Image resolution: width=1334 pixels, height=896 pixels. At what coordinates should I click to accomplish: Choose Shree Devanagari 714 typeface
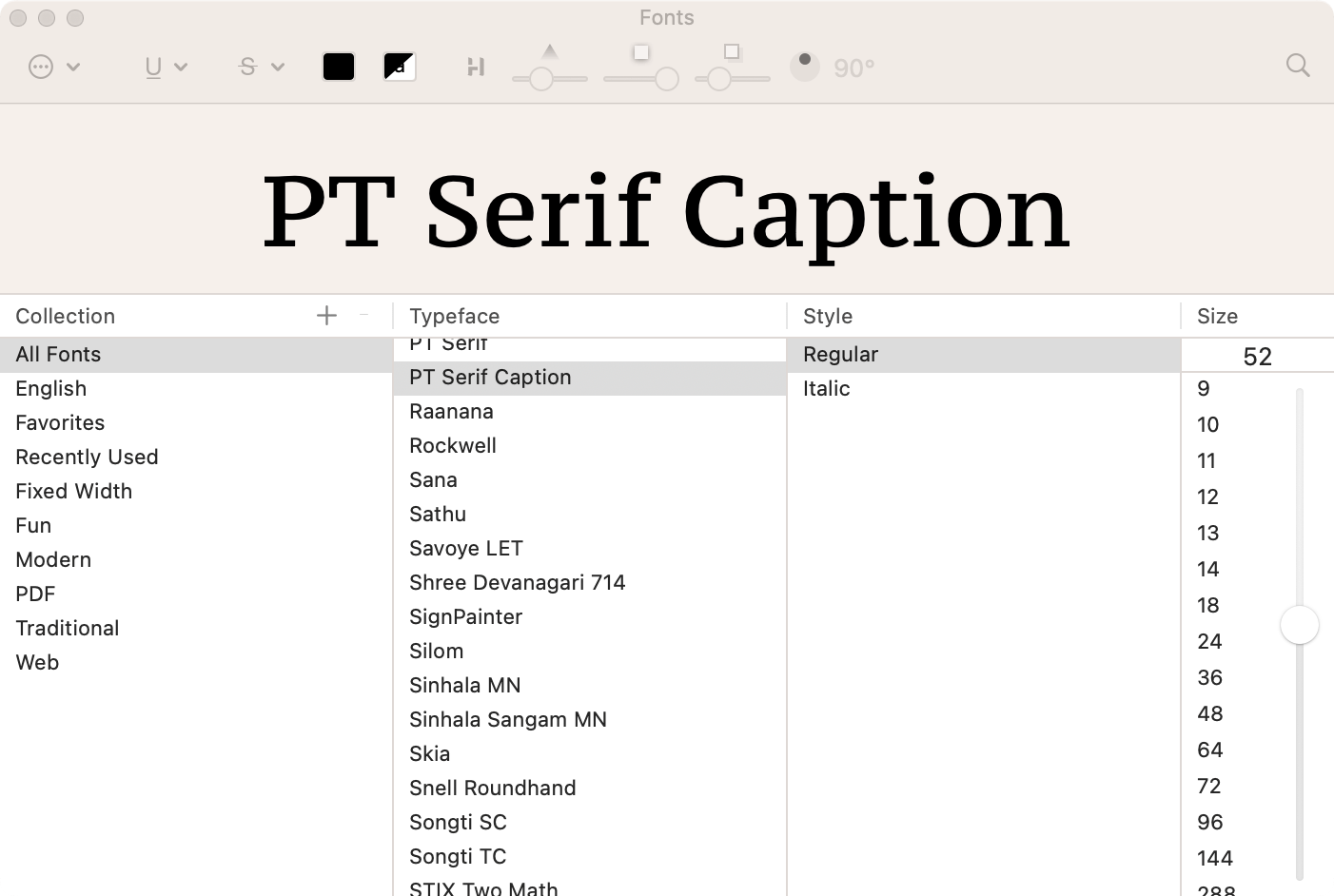coord(590,583)
